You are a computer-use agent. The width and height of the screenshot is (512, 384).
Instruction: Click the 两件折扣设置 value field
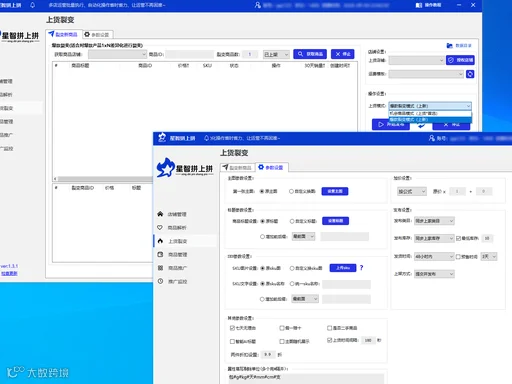tap(268, 354)
